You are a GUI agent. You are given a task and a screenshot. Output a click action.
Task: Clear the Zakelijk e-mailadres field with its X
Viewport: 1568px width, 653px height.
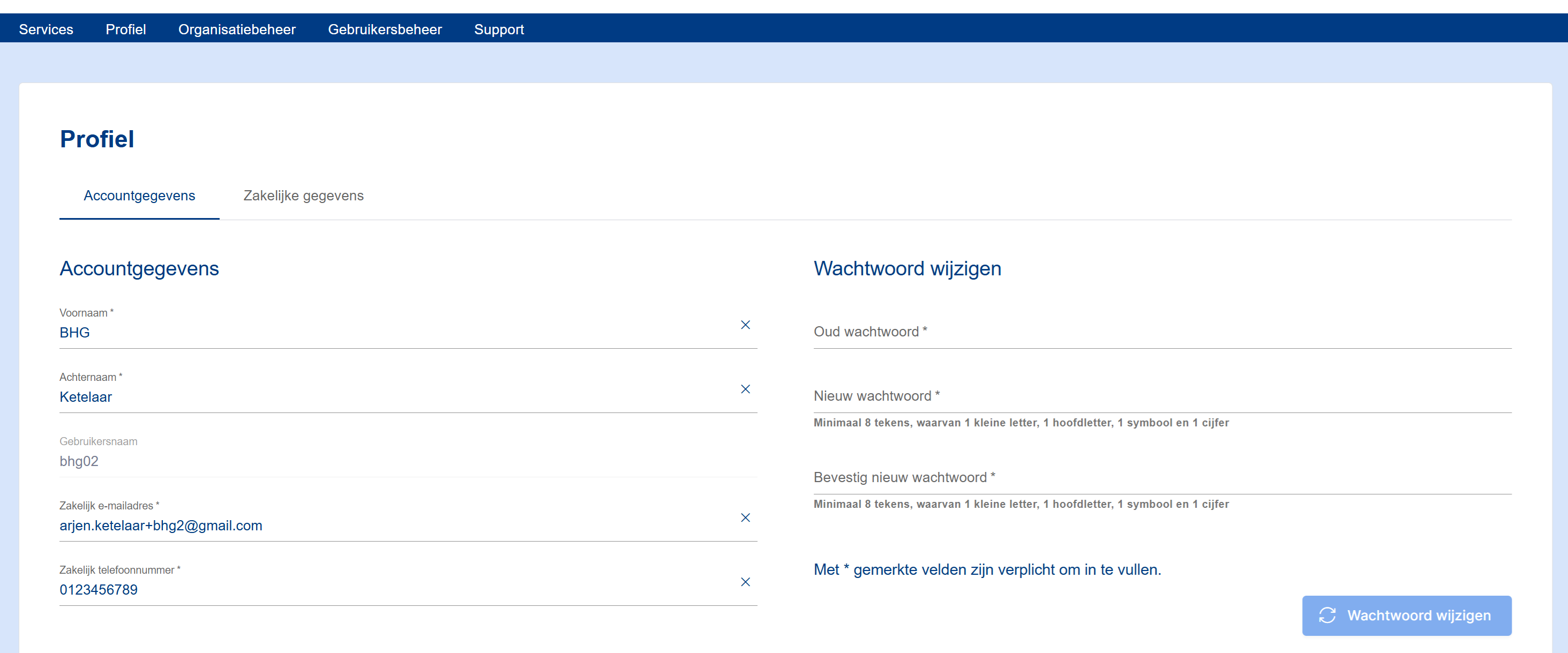[x=745, y=518]
